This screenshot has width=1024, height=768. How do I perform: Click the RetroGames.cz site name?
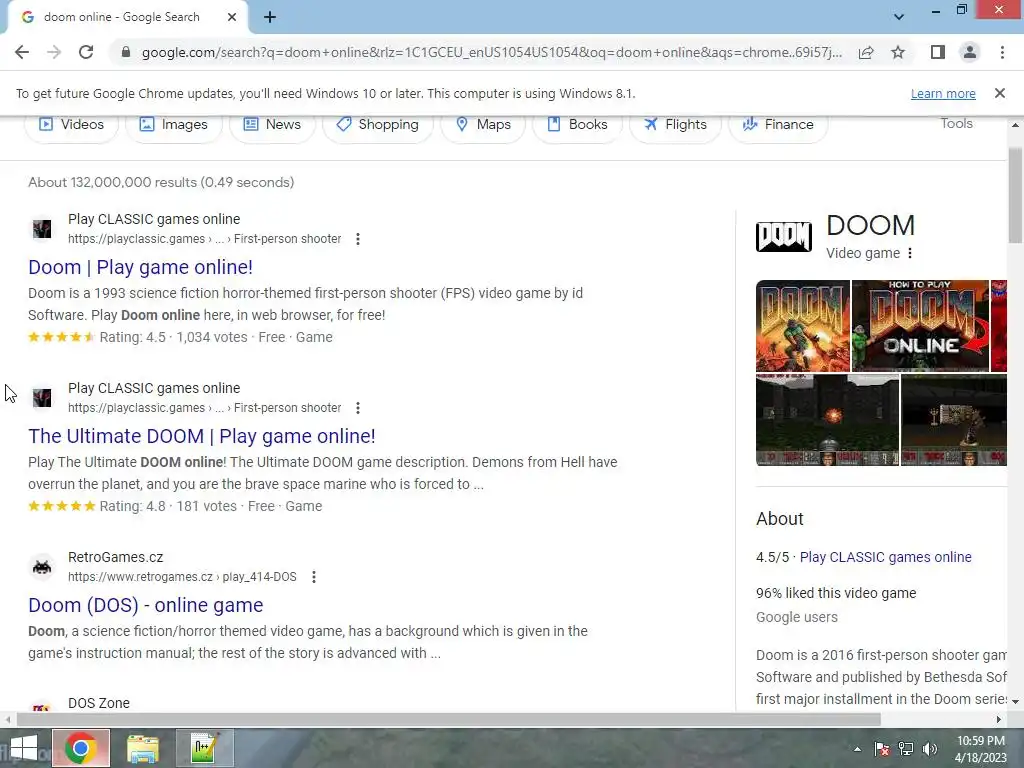tap(116, 557)
